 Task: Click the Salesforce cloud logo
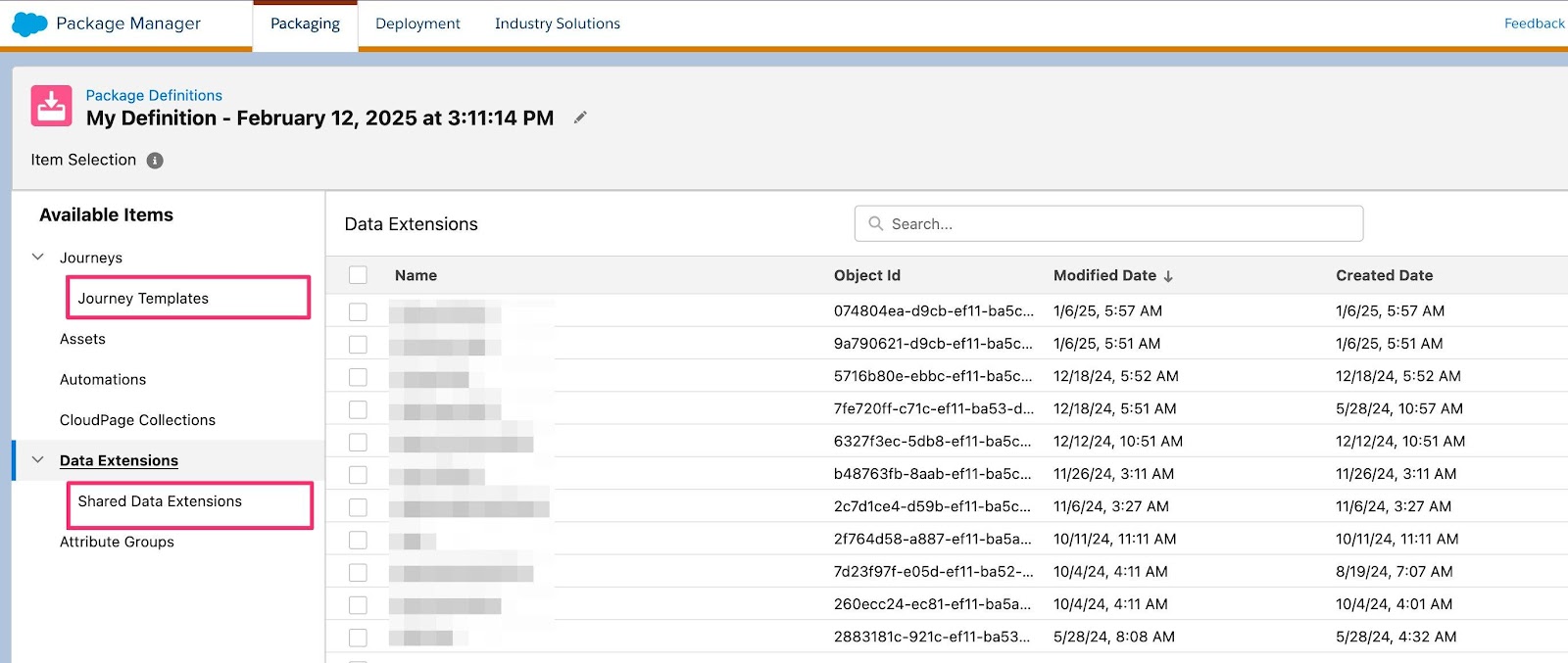[x=29, y=24]
